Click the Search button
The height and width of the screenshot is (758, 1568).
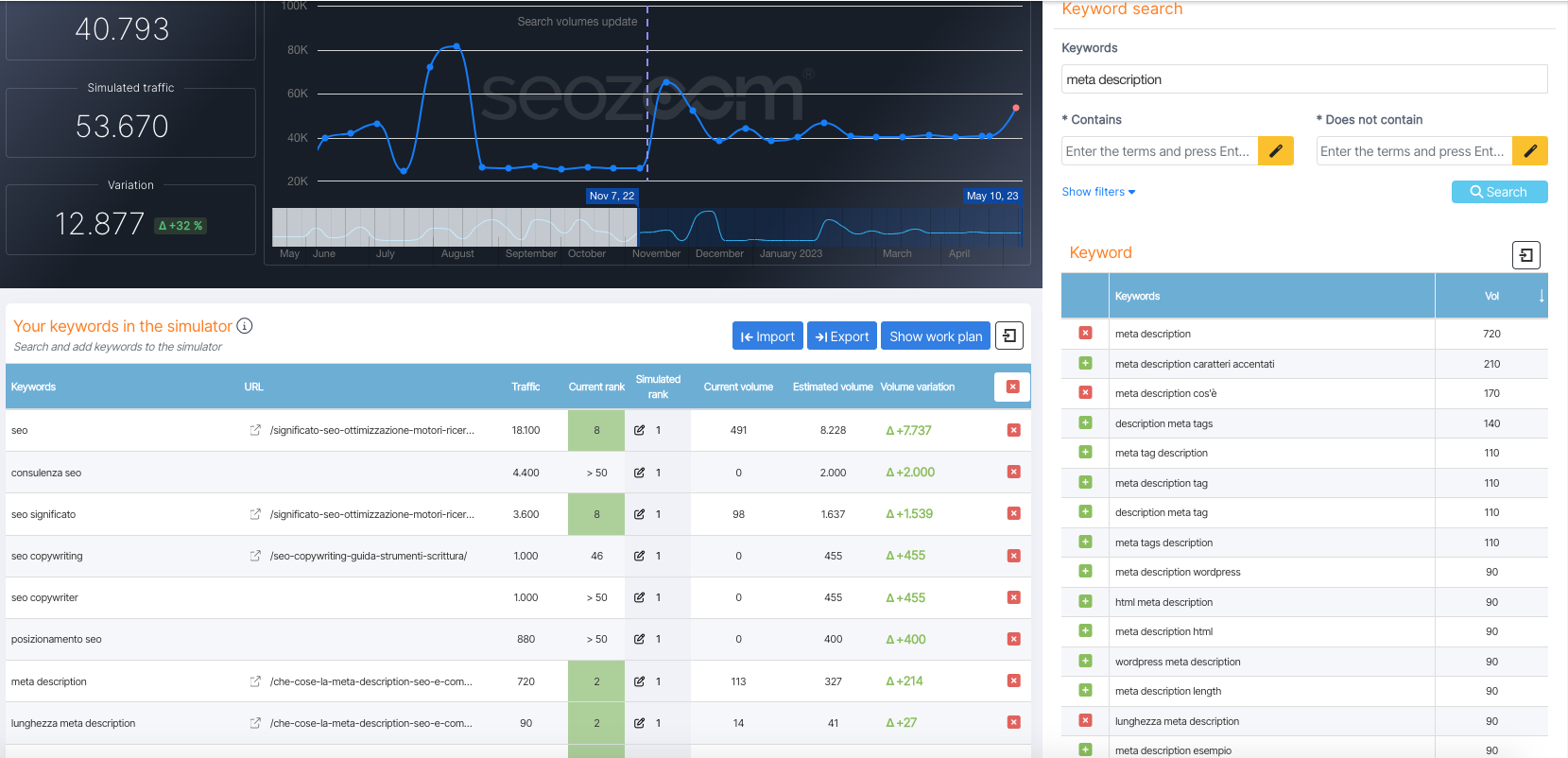1499,192
